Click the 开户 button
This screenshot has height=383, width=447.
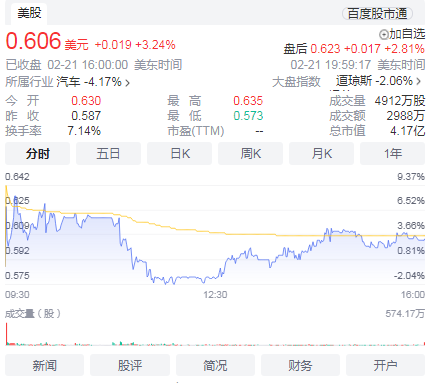pos(385,365)
